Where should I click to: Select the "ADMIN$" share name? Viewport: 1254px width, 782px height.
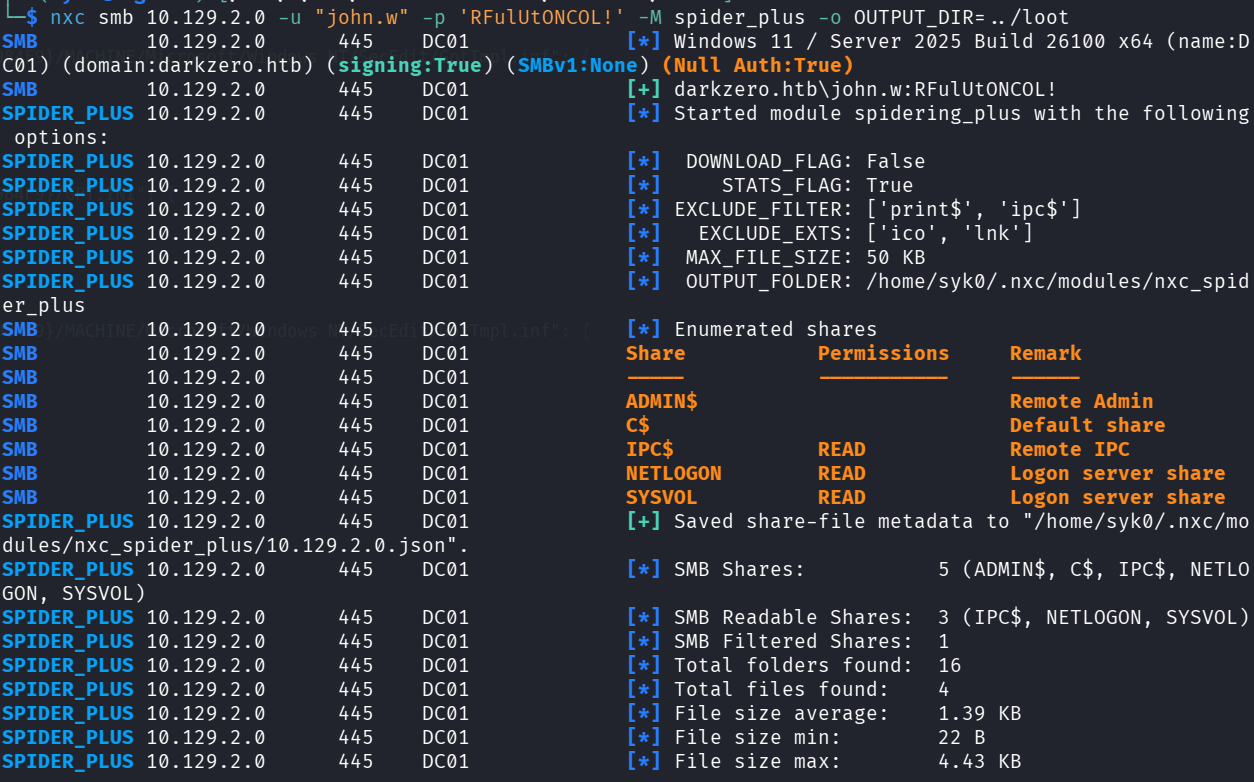(662, 401)
